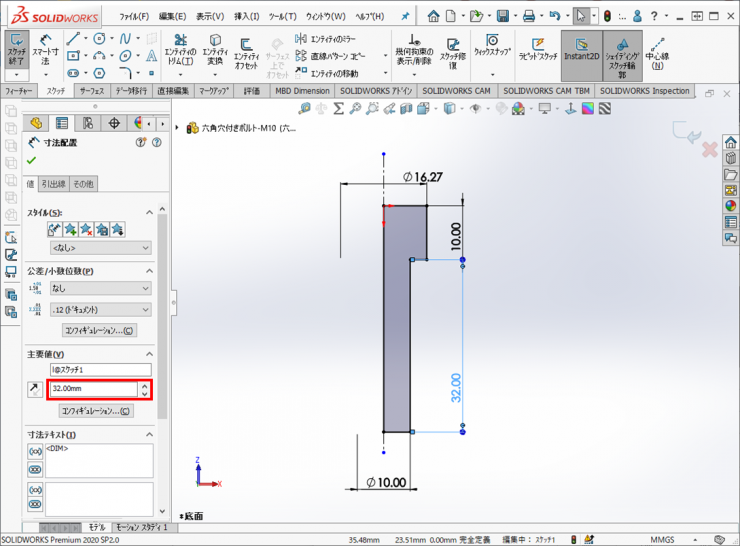
Task: Click the コンフィギュレーション button under 公差/小数位数
Action: tap(98, 330)
